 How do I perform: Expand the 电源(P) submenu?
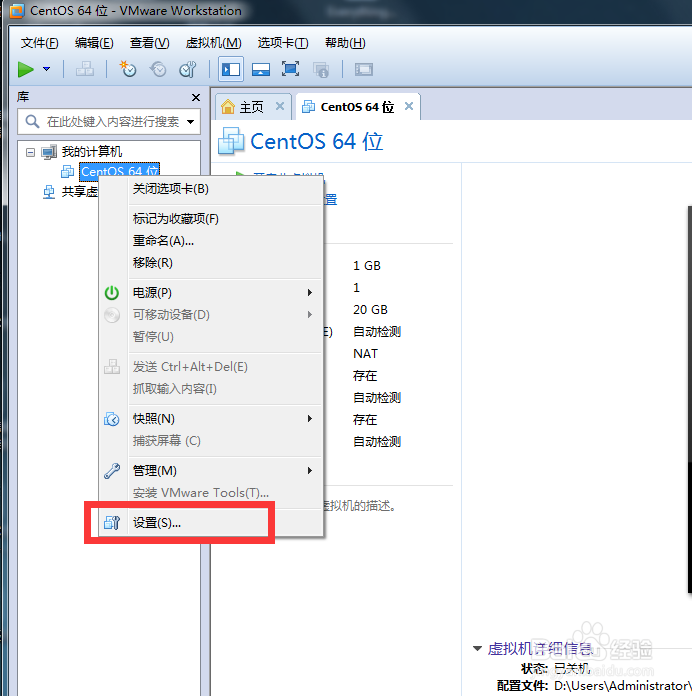coord(210,293)
